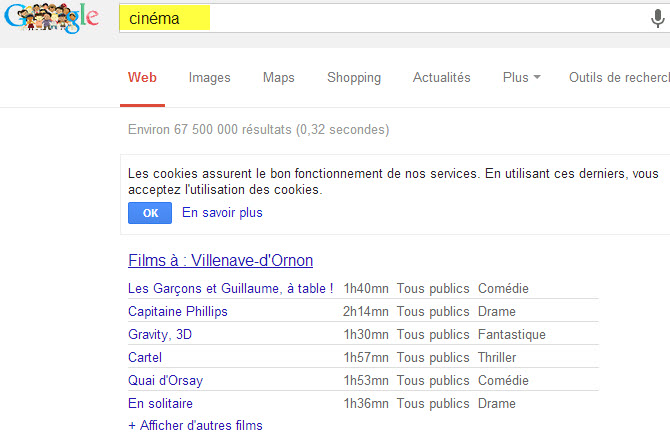
Task: Open the Quai d'Orsay film link
Action: [x=165, y=380]
